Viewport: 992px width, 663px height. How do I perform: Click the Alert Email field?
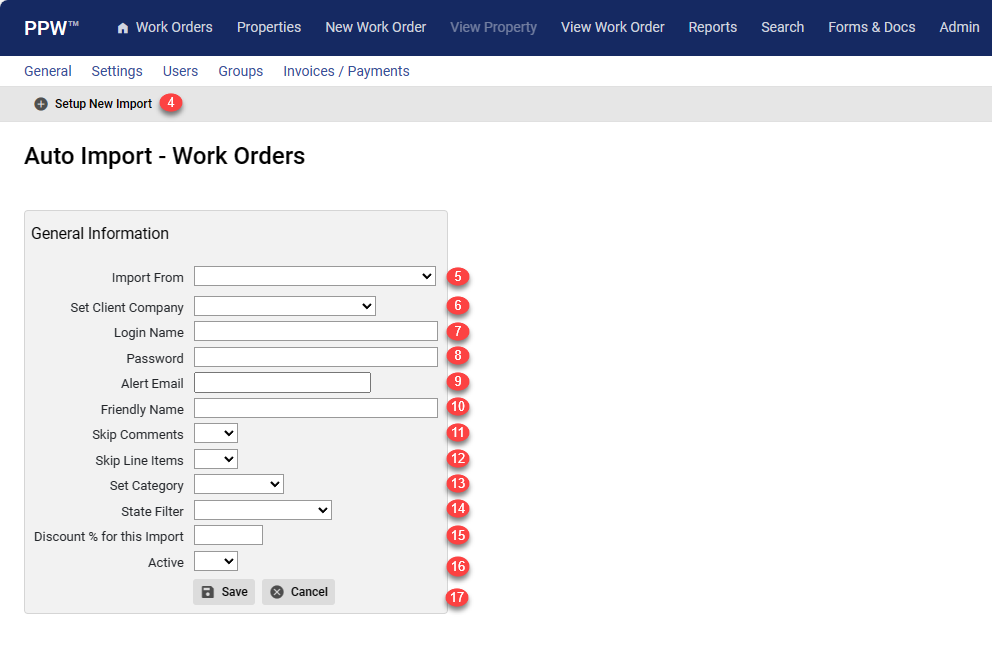pyautogui.click(x=282, y=382)
